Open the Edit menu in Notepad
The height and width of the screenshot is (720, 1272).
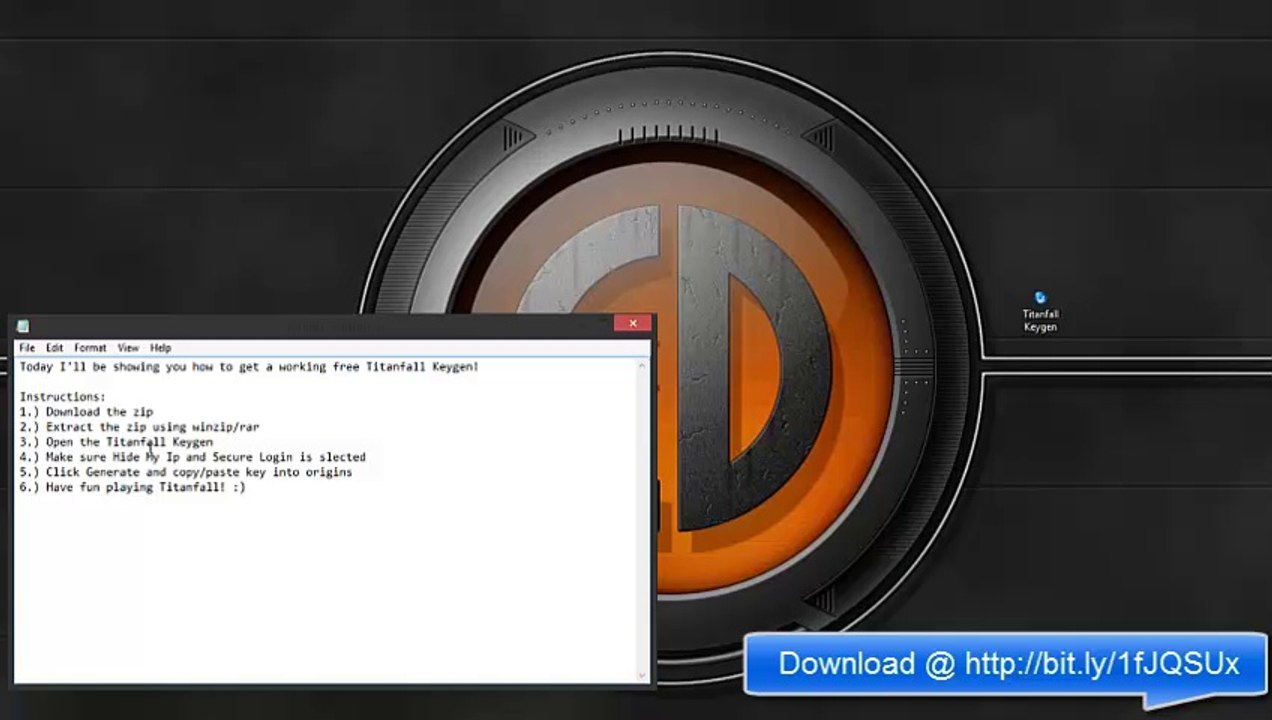54,348
